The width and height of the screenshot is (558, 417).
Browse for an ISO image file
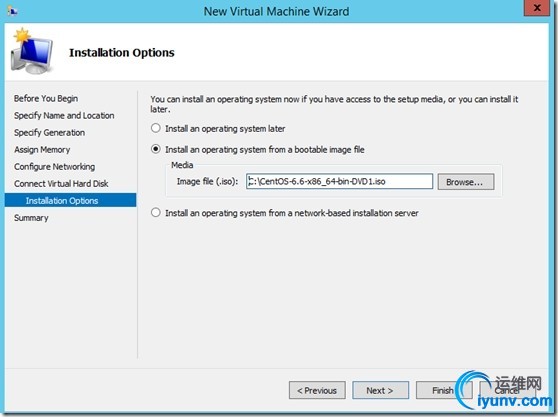pos(466,182)
